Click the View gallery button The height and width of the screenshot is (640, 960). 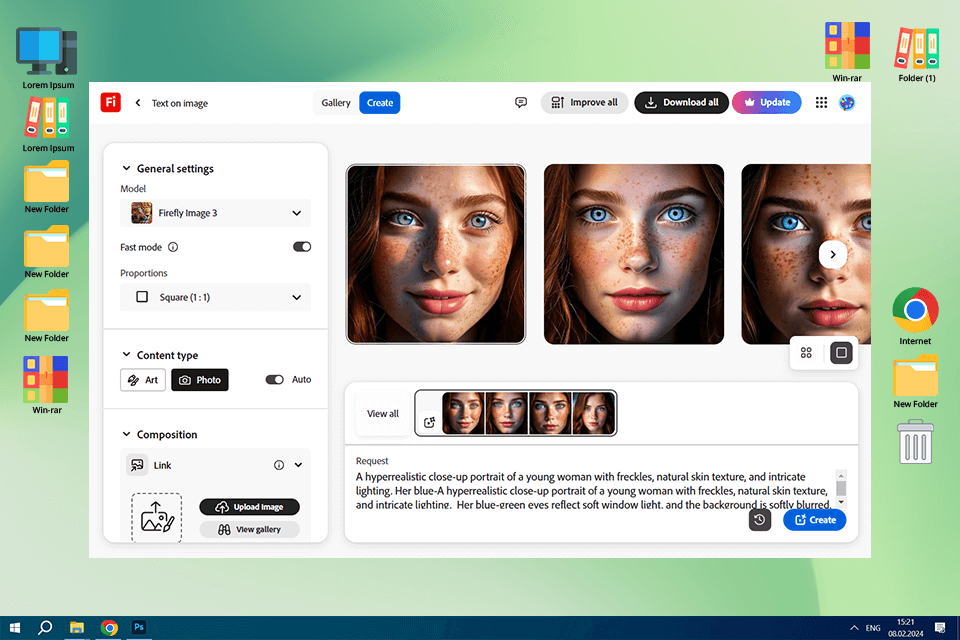(249, 529)
